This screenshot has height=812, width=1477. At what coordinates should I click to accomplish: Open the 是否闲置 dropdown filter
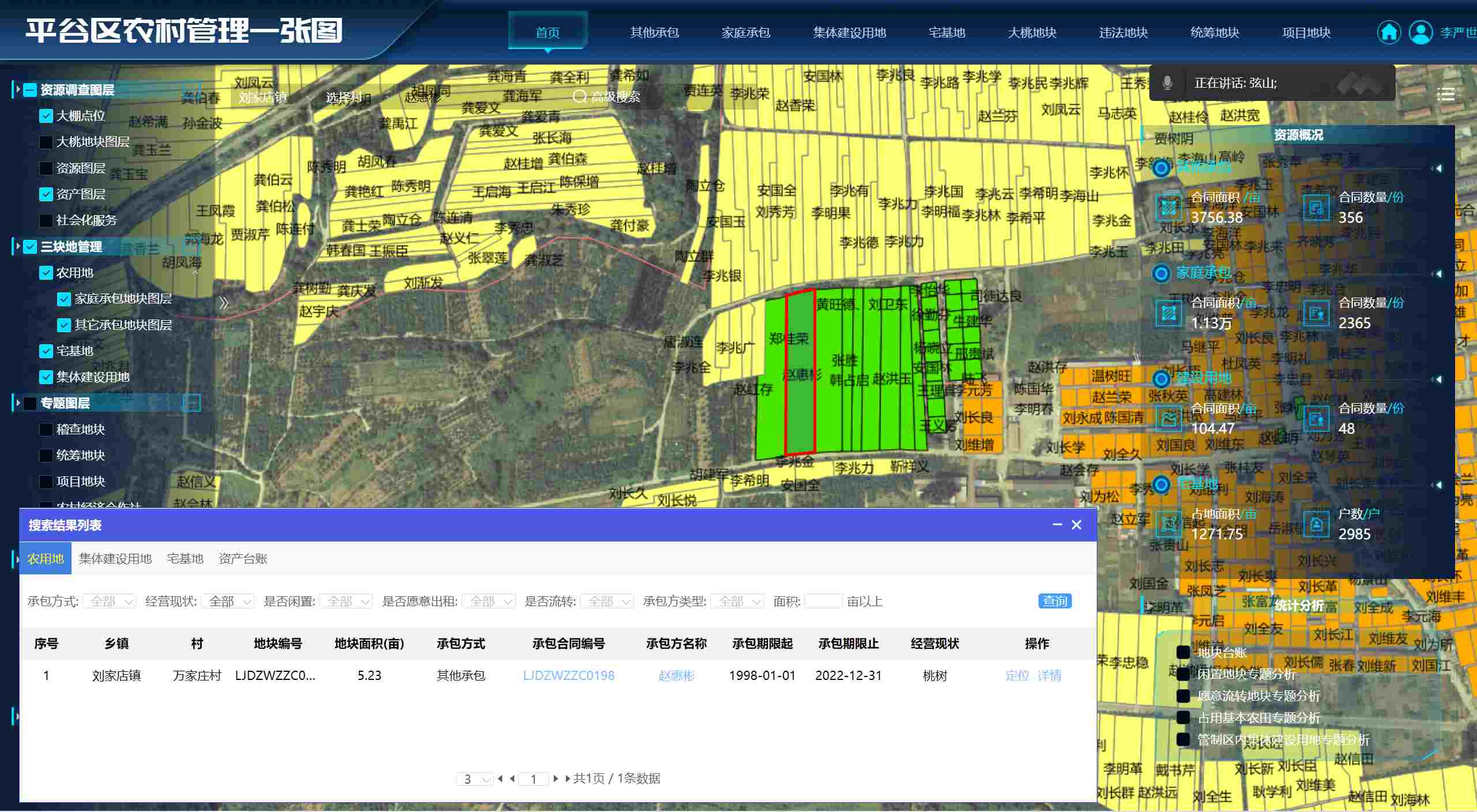[346, 602]
